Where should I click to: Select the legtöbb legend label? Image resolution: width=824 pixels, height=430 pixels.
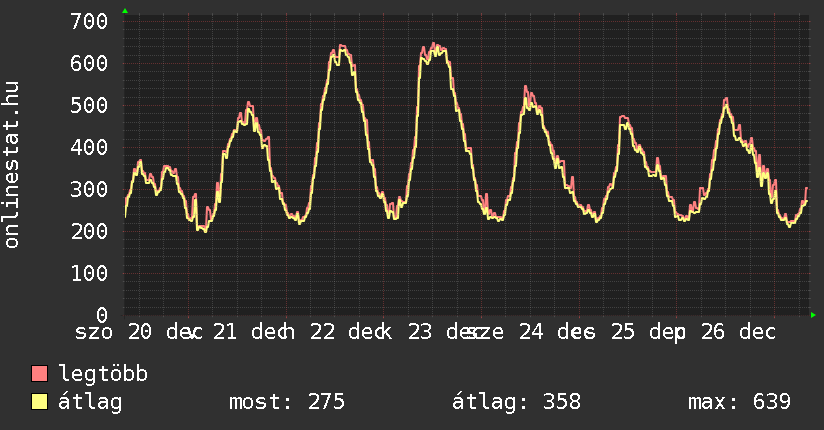(x=103, y=375)
